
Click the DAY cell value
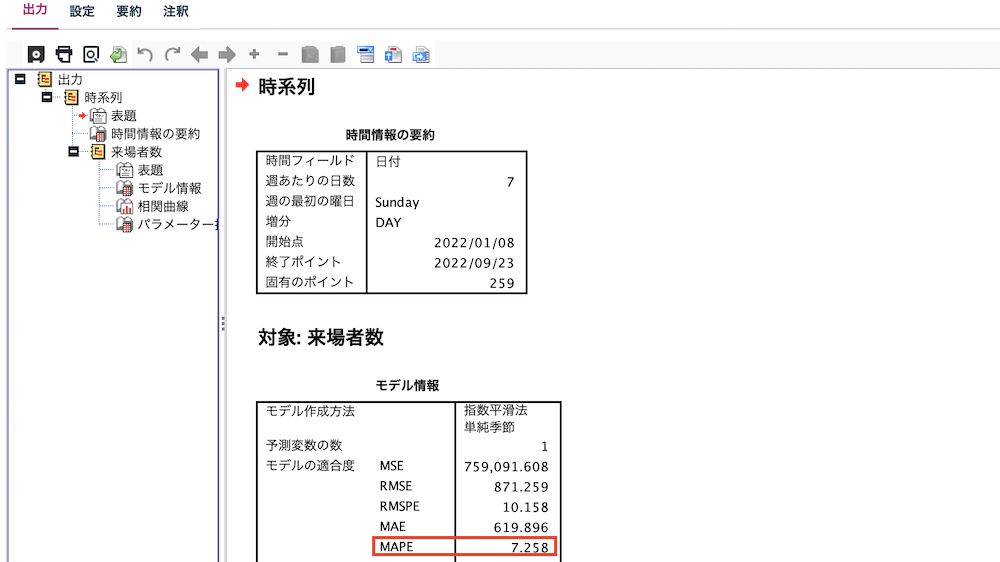388,223
